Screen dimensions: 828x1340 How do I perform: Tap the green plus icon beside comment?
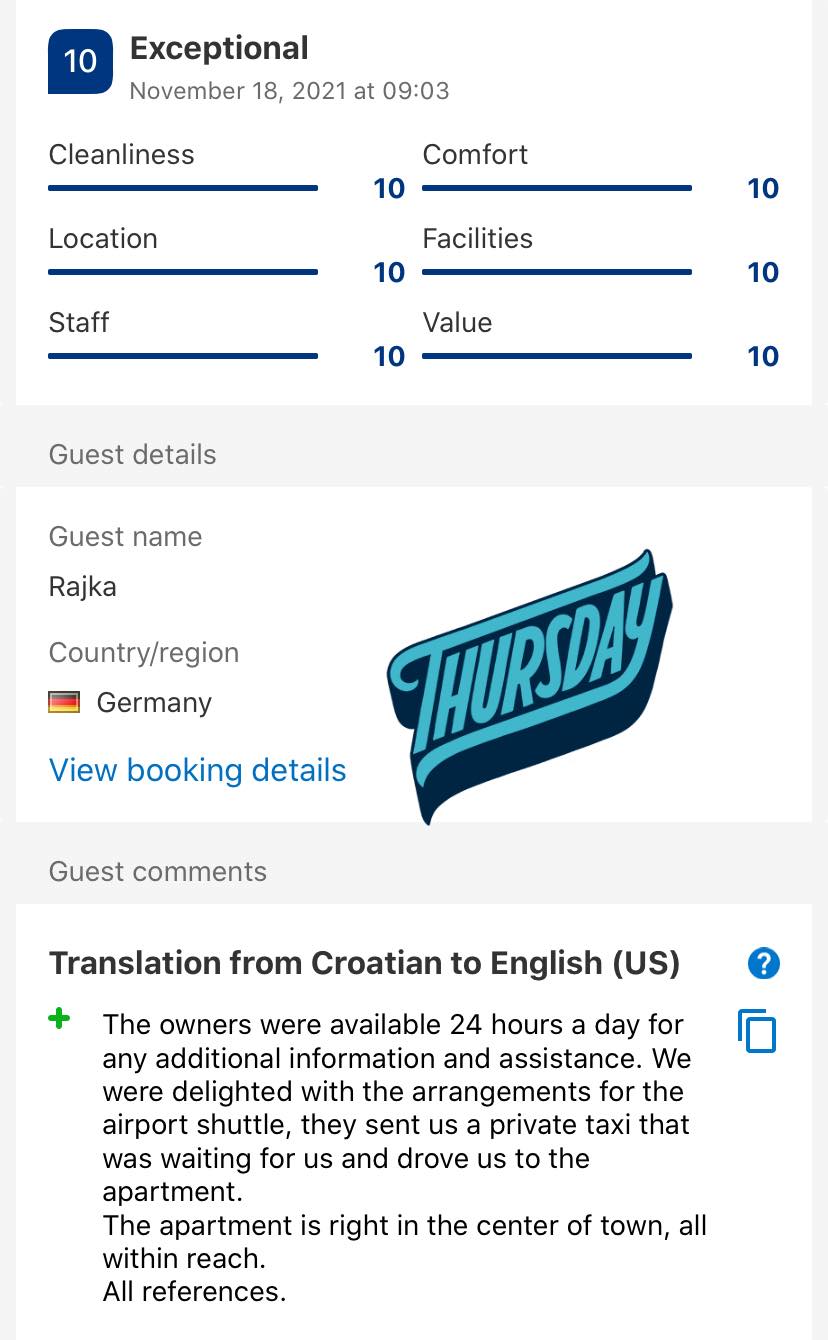pyautogui.click(x=60, y=1020)
